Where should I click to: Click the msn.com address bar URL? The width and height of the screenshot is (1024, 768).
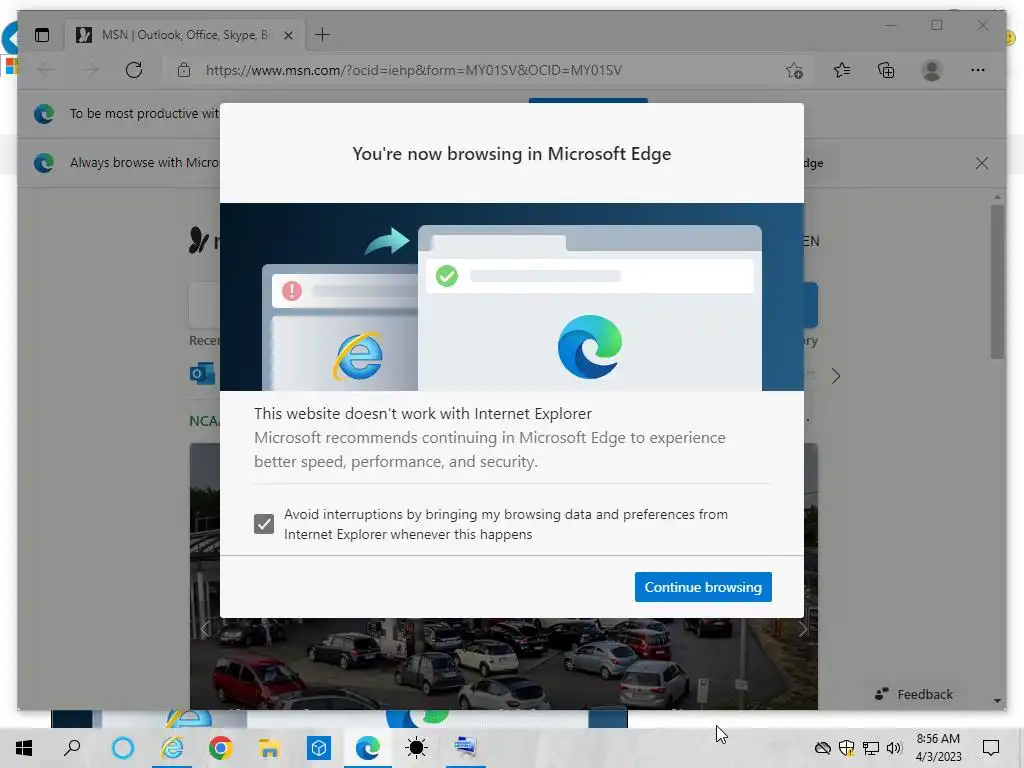click(413, 70)
